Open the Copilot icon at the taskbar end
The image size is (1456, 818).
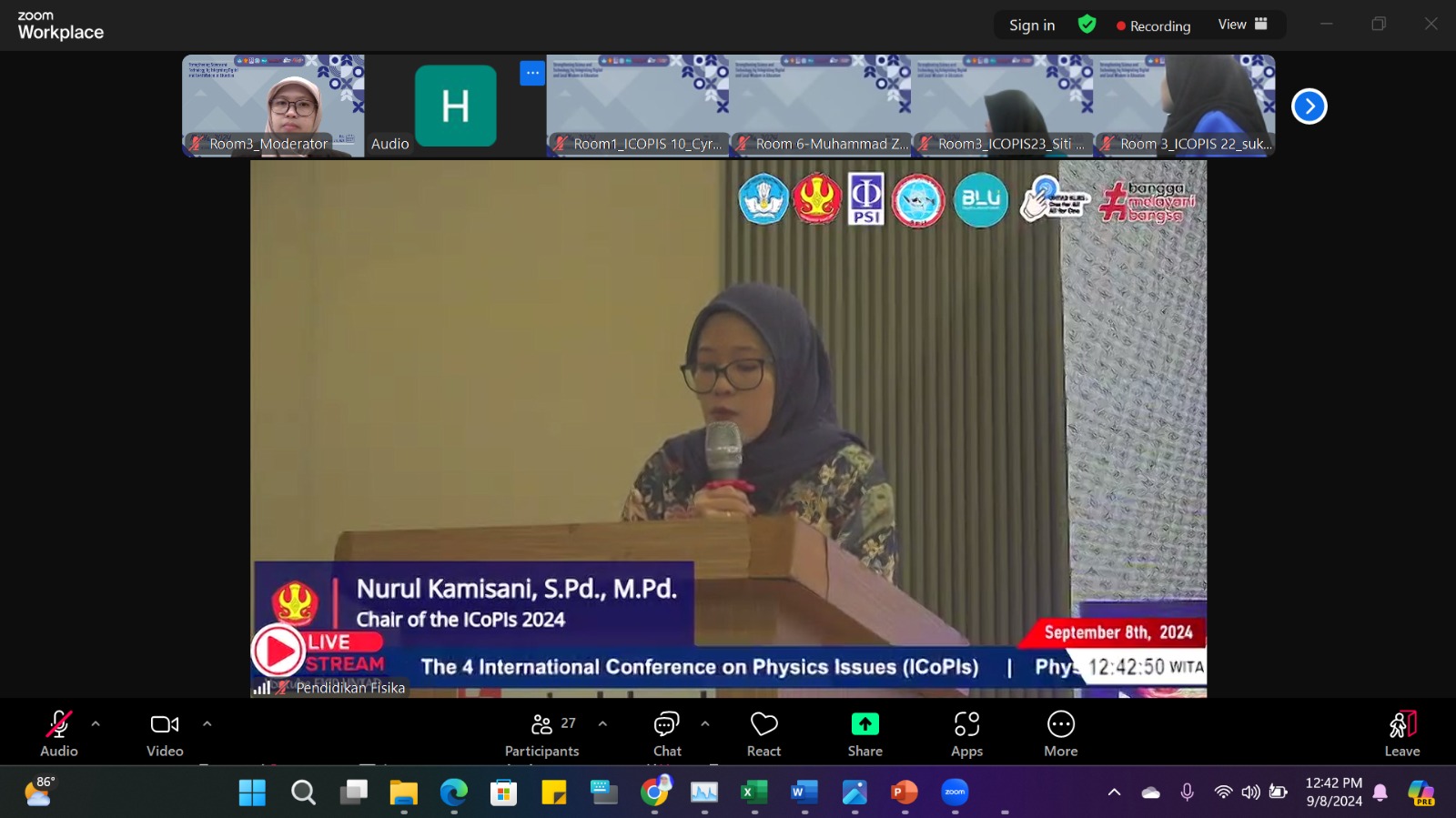point(1421,793)
